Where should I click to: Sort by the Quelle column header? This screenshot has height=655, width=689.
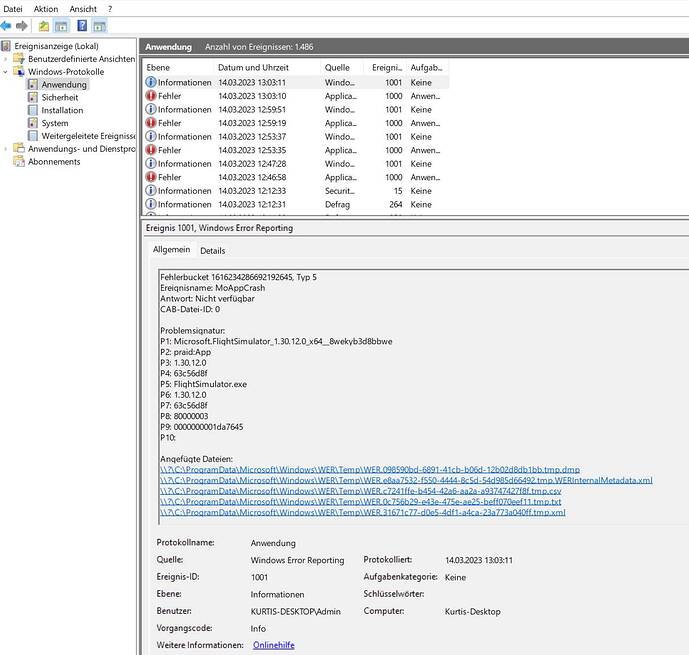337,68
